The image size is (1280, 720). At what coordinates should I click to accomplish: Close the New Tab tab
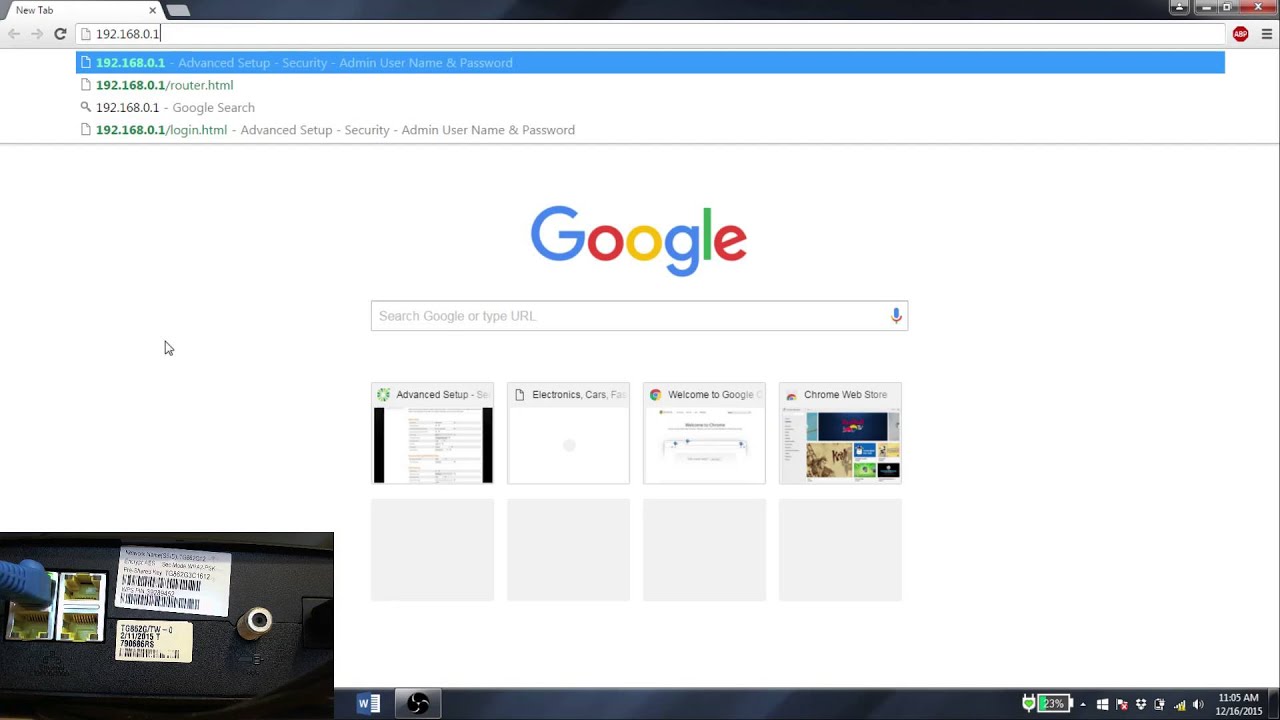coord(152,10)
